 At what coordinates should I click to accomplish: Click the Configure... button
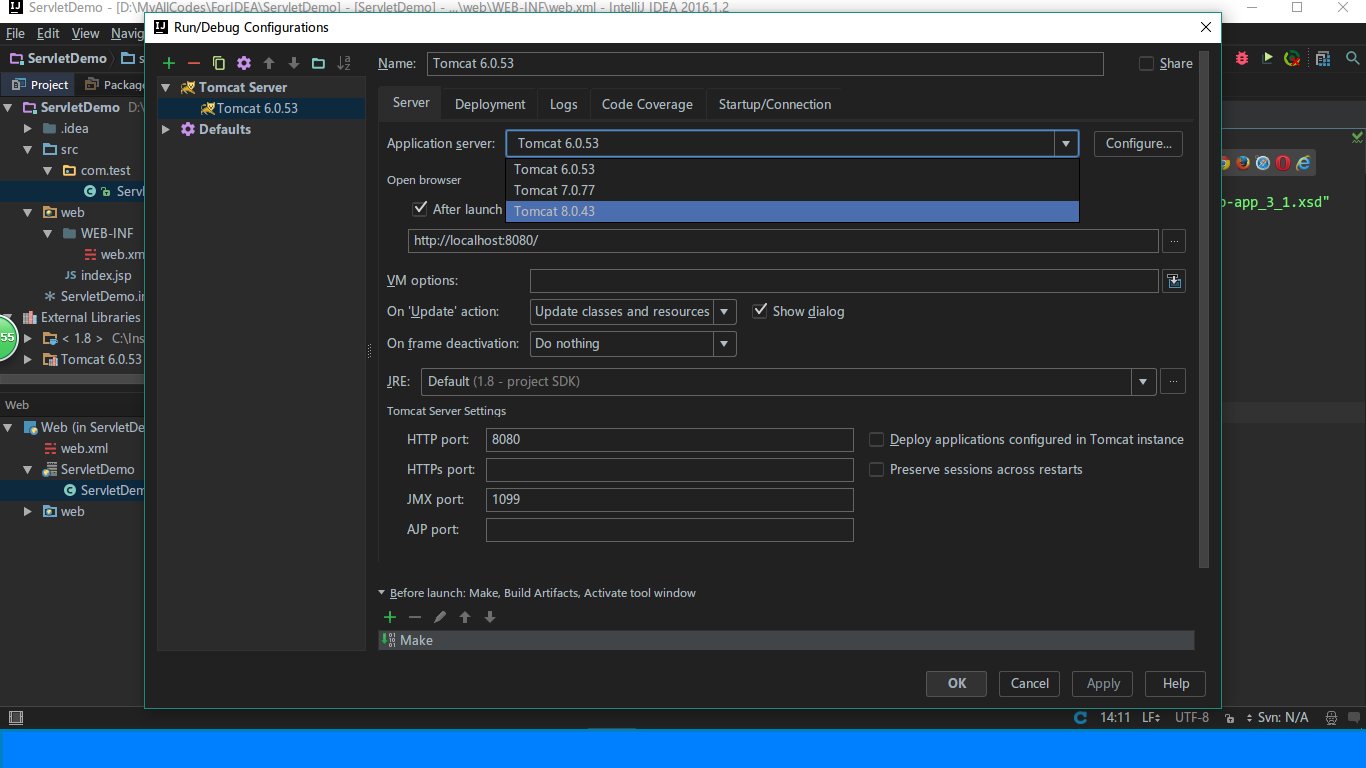1139,143
